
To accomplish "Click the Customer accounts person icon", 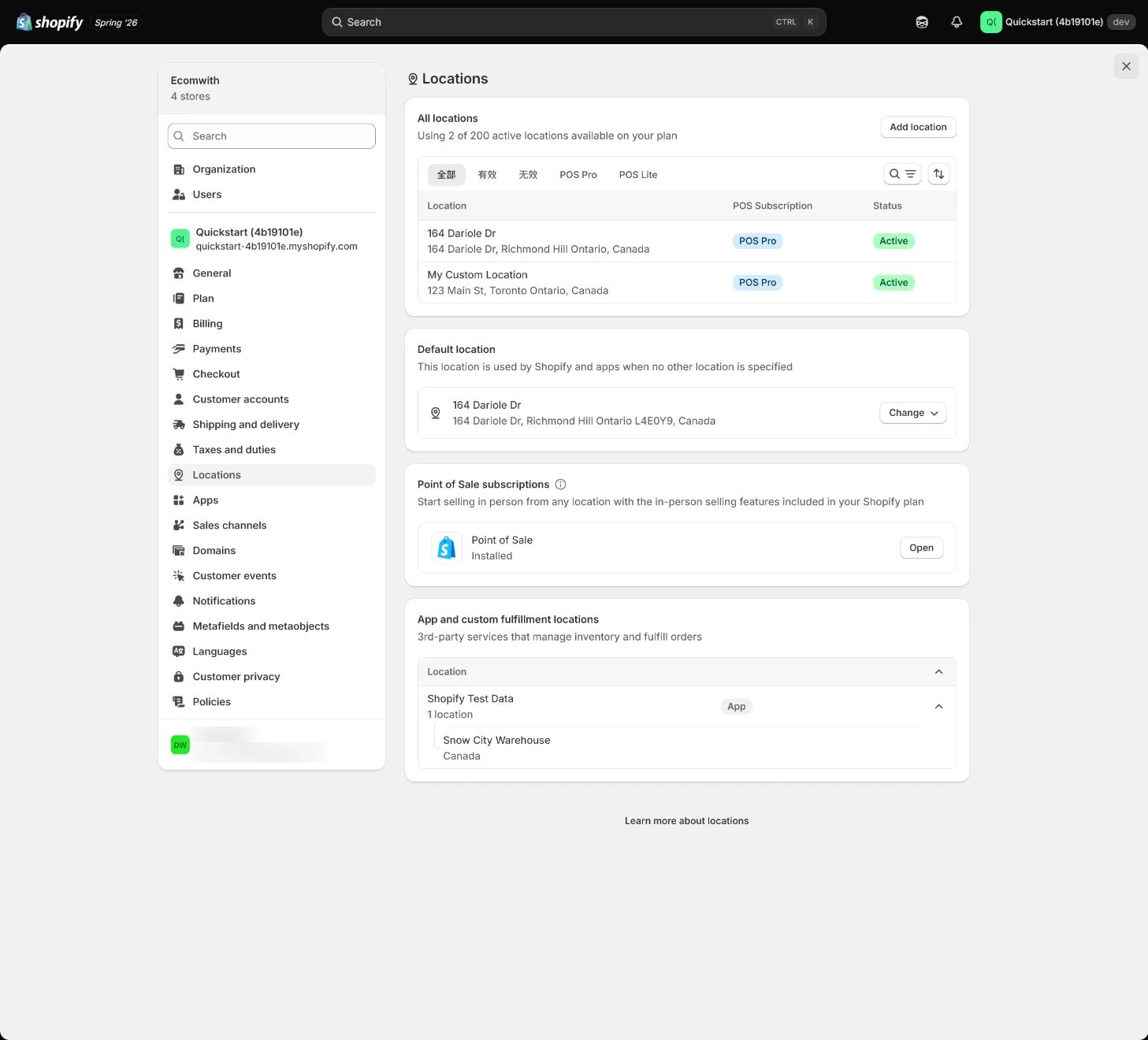I will (179, 399).
